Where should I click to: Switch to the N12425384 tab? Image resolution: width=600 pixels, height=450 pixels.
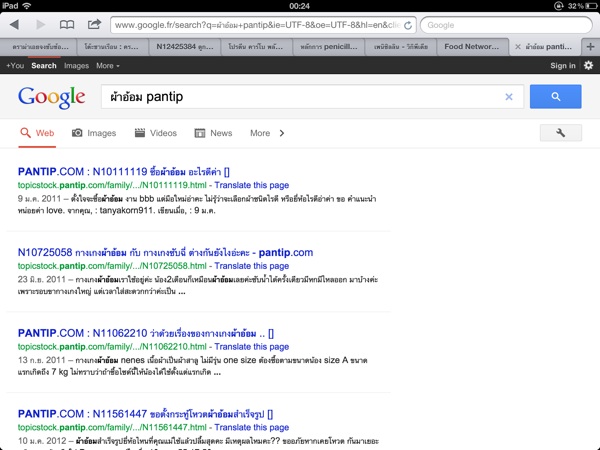click(185, 47)
